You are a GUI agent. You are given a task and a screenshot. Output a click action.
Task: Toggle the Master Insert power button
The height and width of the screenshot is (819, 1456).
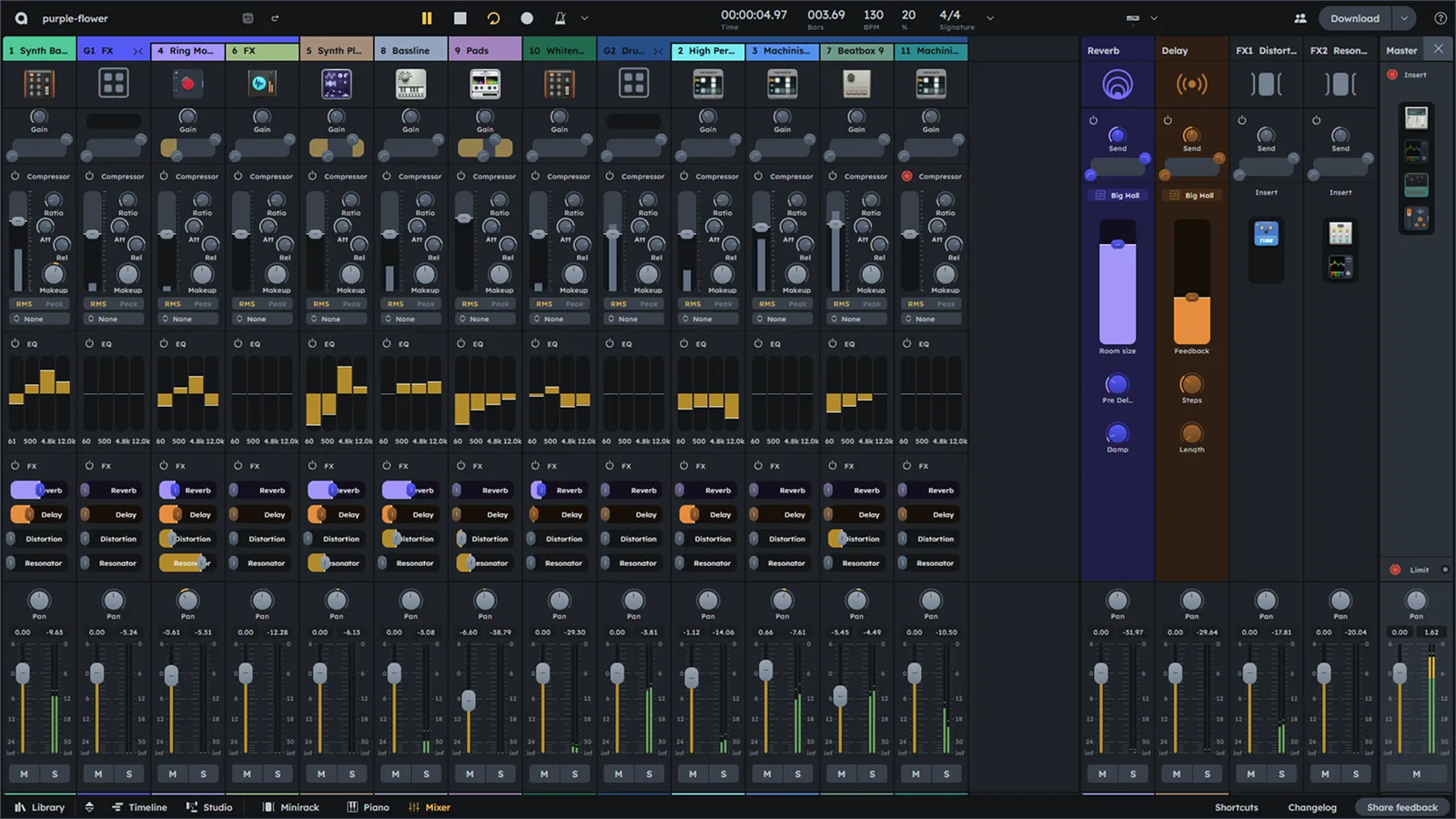coord(1392,75)
